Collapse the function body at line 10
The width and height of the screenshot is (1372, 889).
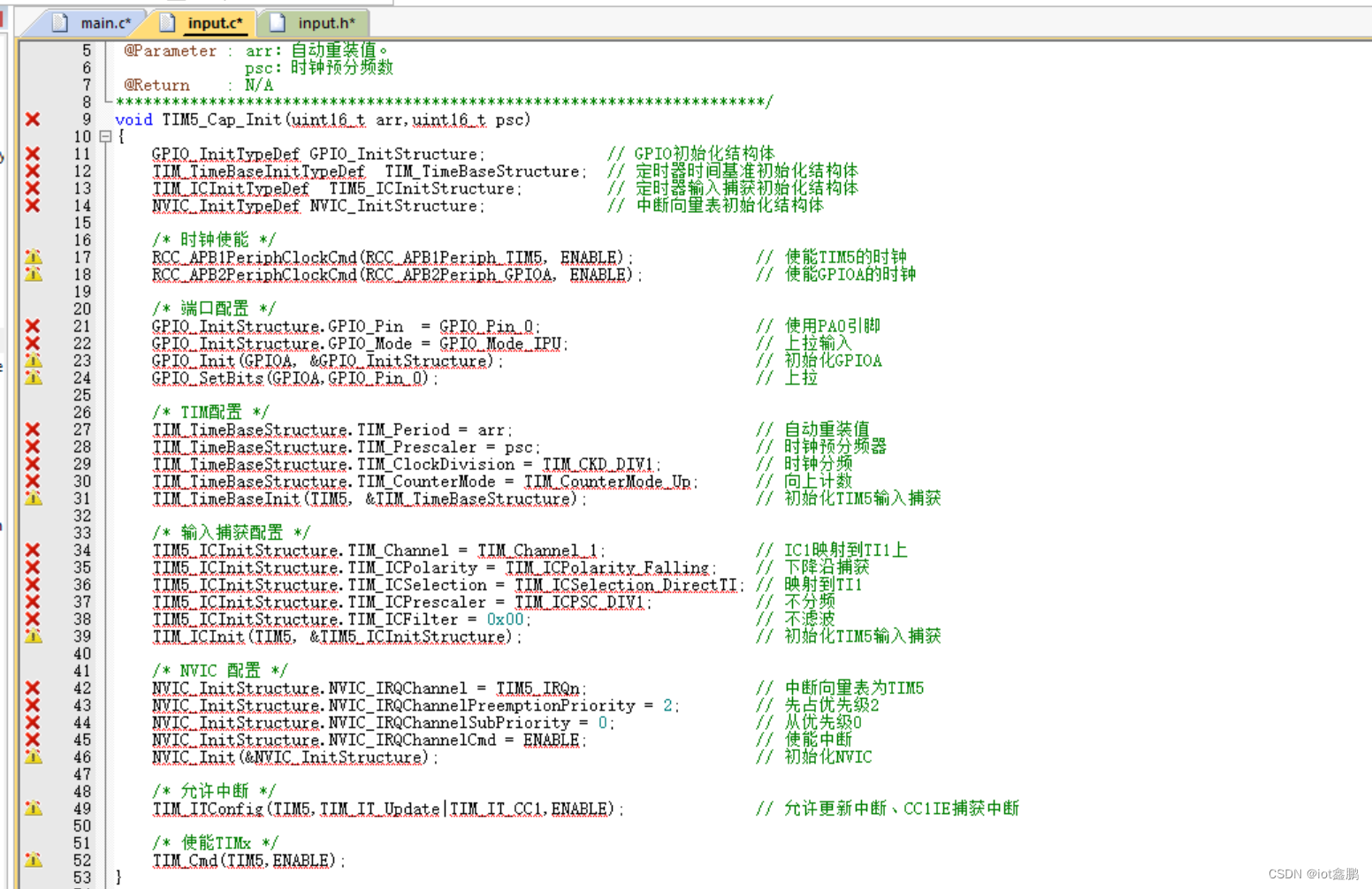click(x=105, y=137)
